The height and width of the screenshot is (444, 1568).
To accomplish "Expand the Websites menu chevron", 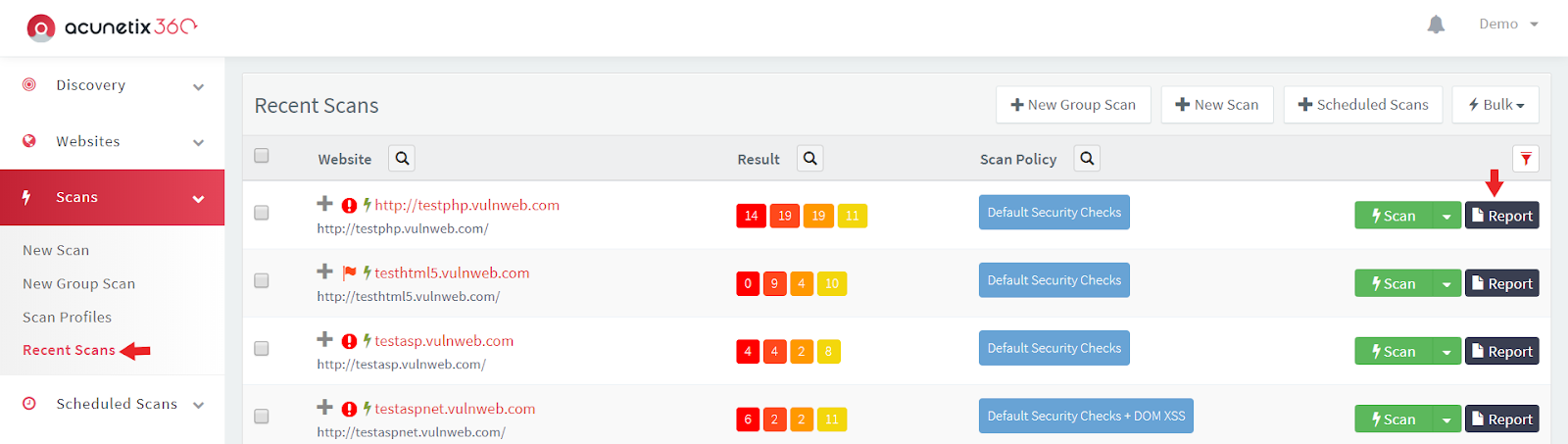I will 199,142.
